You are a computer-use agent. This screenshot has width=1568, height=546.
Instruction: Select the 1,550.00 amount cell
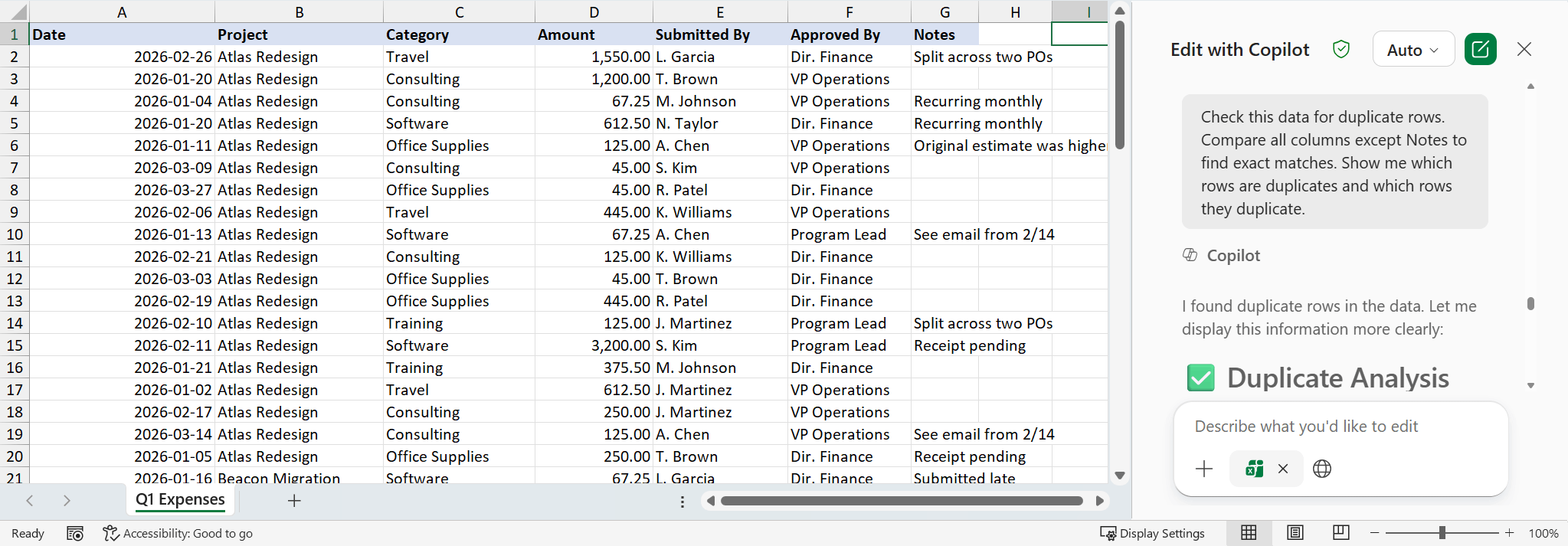click(x=594, y=57)
